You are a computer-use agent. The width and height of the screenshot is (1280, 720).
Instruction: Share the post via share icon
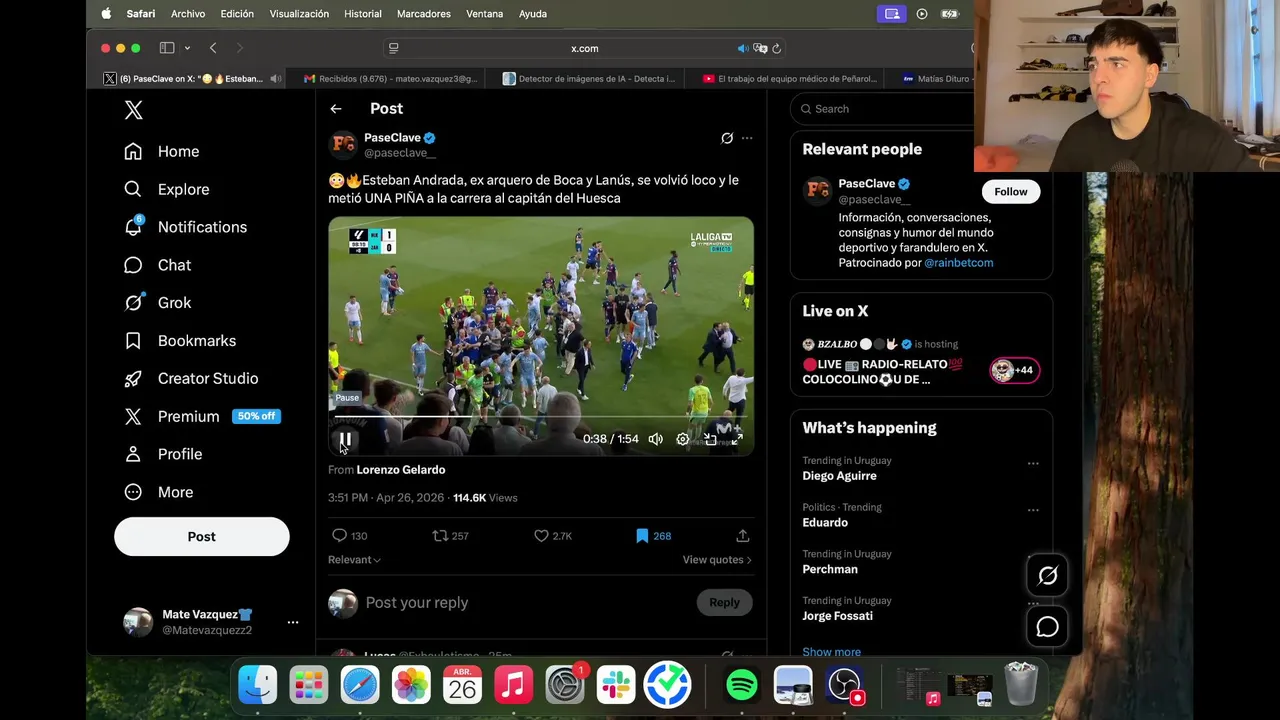click(742, 536)
